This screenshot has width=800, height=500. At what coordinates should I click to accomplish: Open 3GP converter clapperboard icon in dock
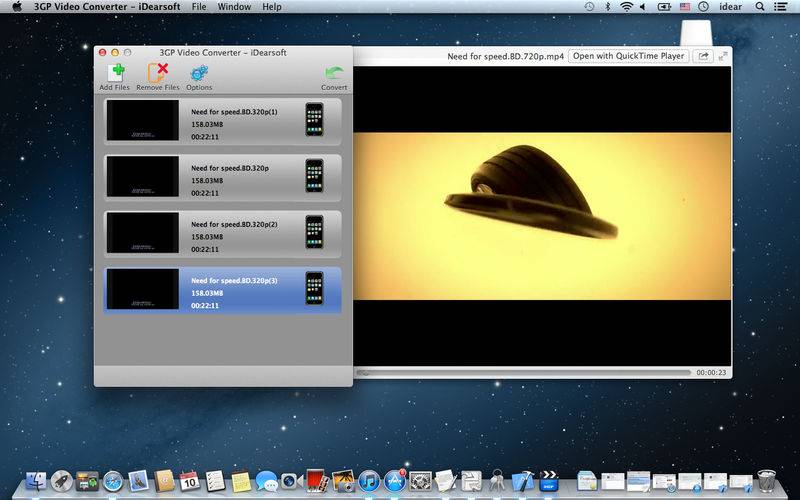548,481
